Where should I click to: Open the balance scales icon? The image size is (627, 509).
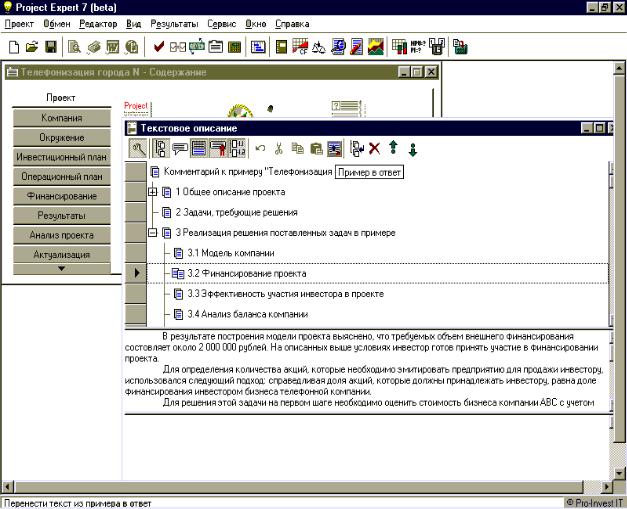coord(319,47)
